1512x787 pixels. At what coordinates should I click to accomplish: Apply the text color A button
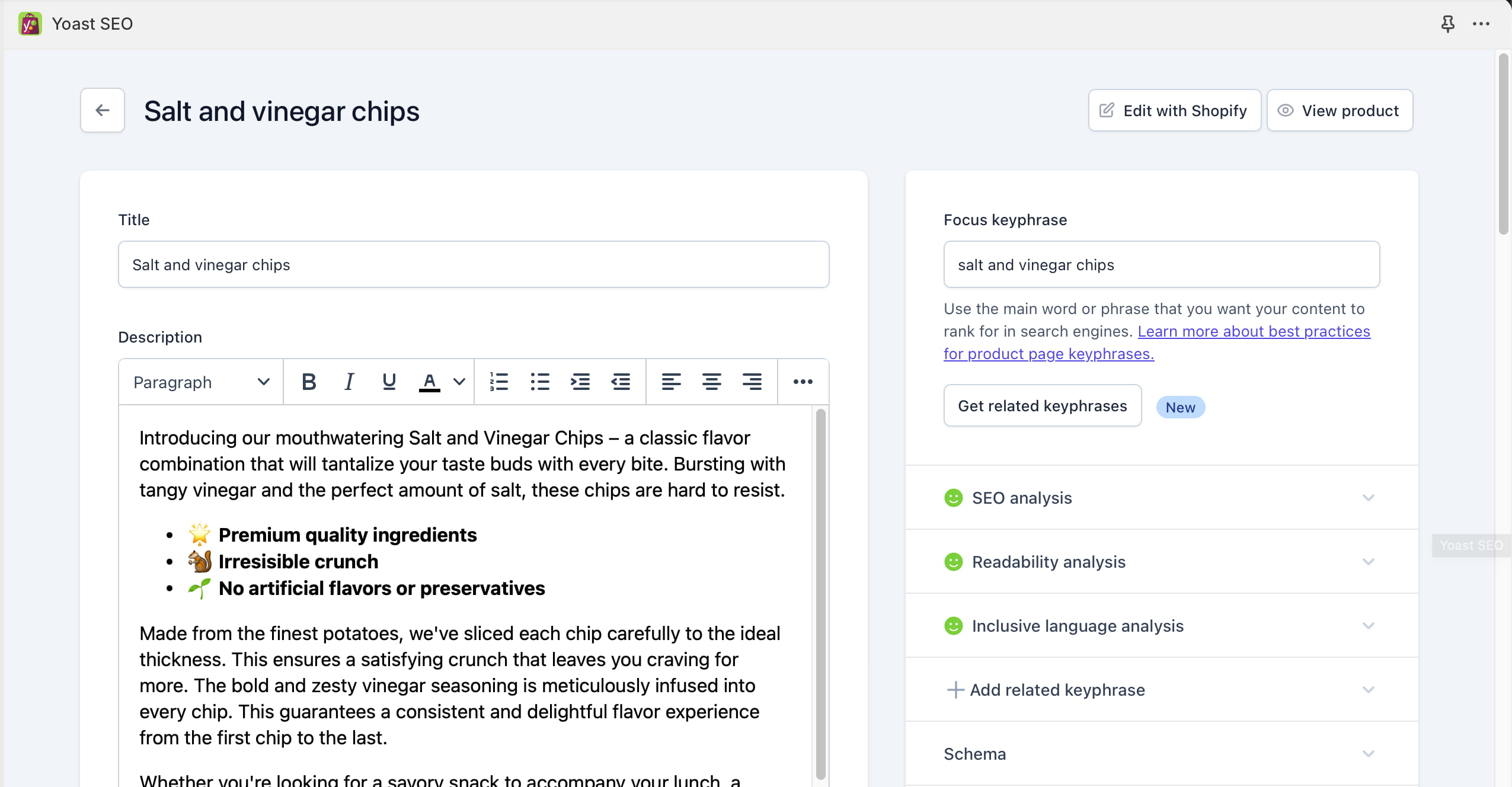pos(430,382)
